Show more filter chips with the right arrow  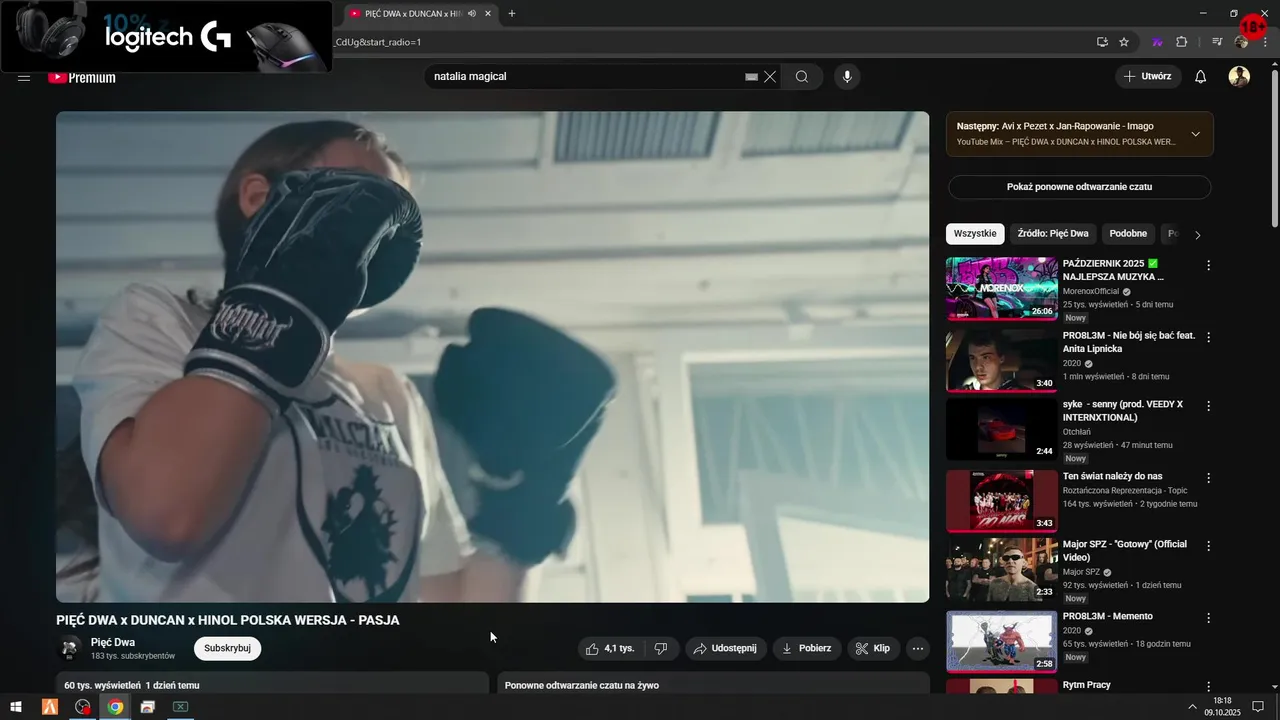[x=1197, y=235]
